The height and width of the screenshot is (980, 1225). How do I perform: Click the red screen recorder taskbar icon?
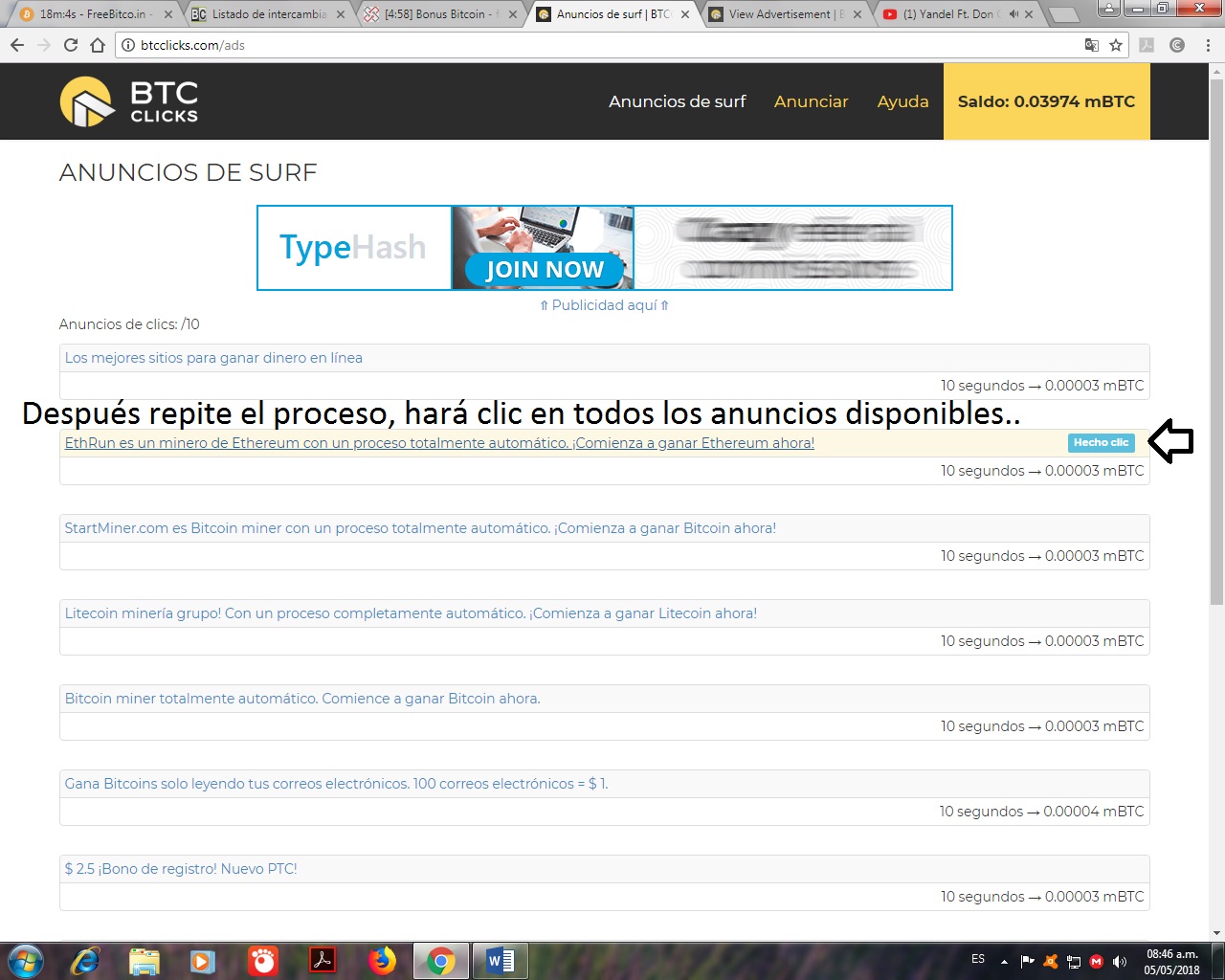point(262,960)
